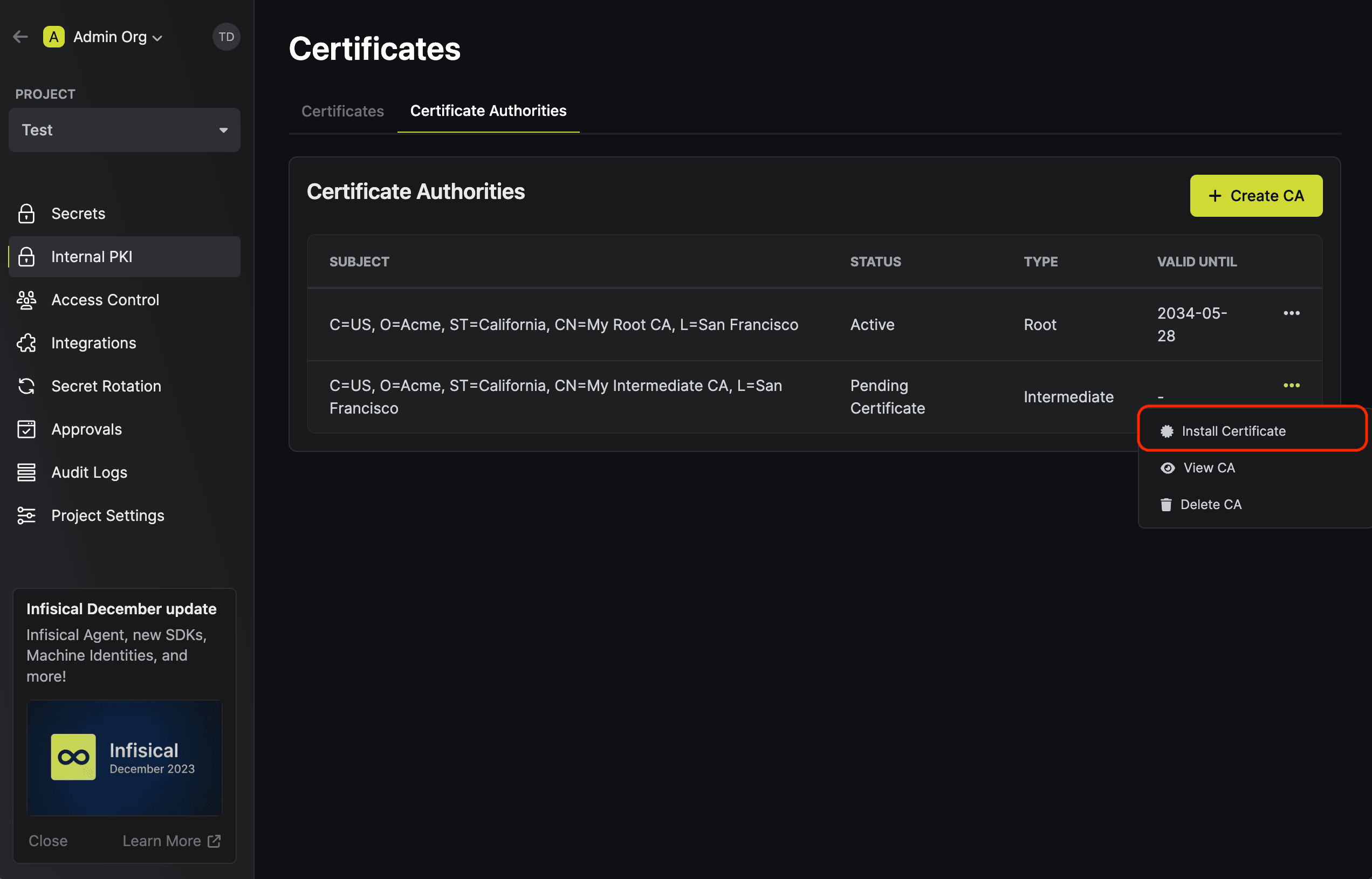
Task: Click the Approvals checkbox icon
Action: coord(26,429)
